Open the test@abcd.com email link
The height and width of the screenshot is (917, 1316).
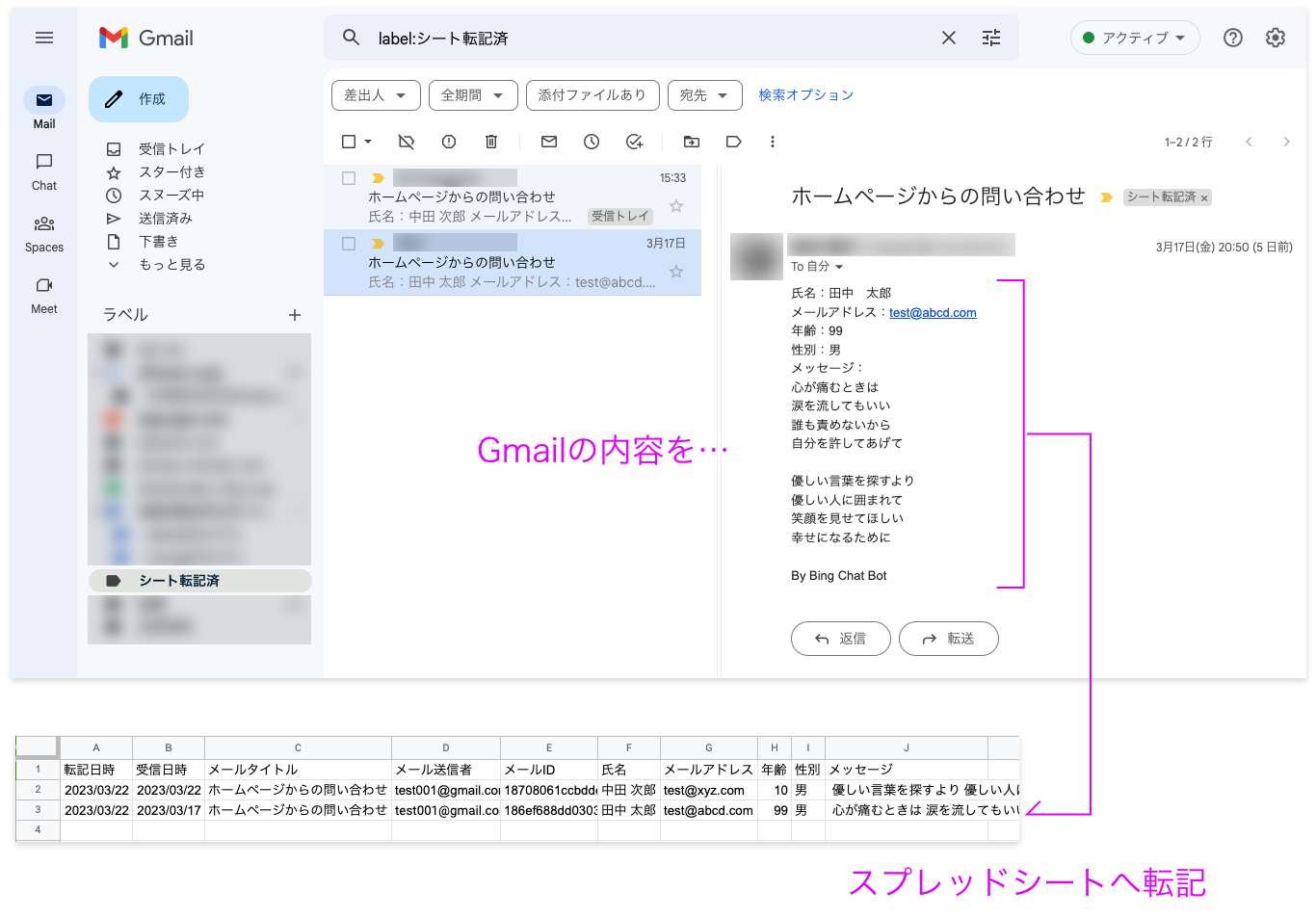932,311
